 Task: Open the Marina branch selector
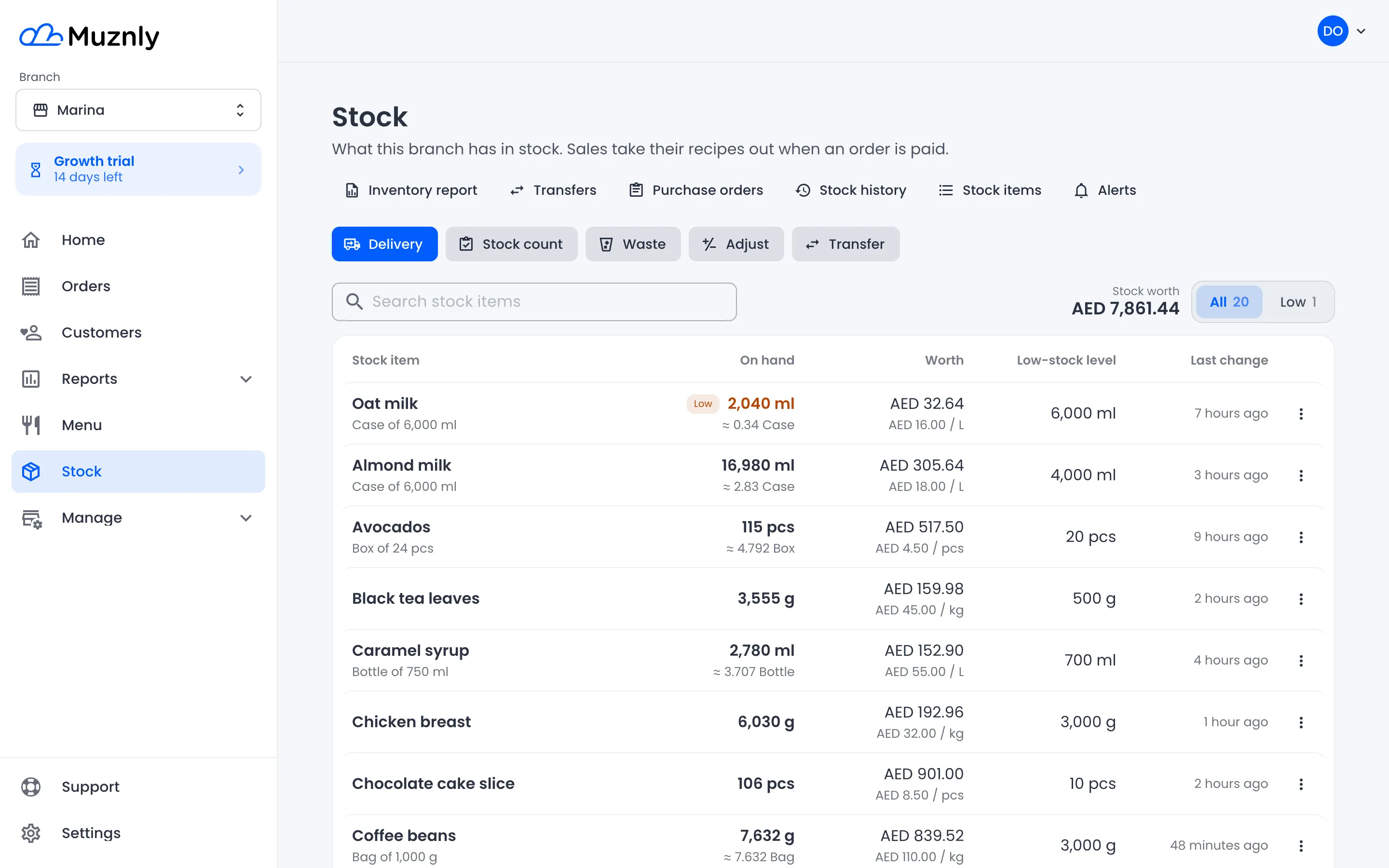tap(138, 109)
